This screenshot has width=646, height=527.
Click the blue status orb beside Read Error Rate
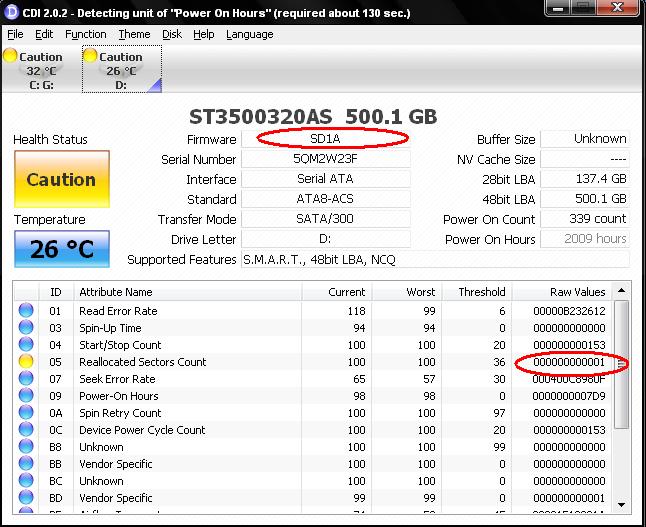point(26,311)
